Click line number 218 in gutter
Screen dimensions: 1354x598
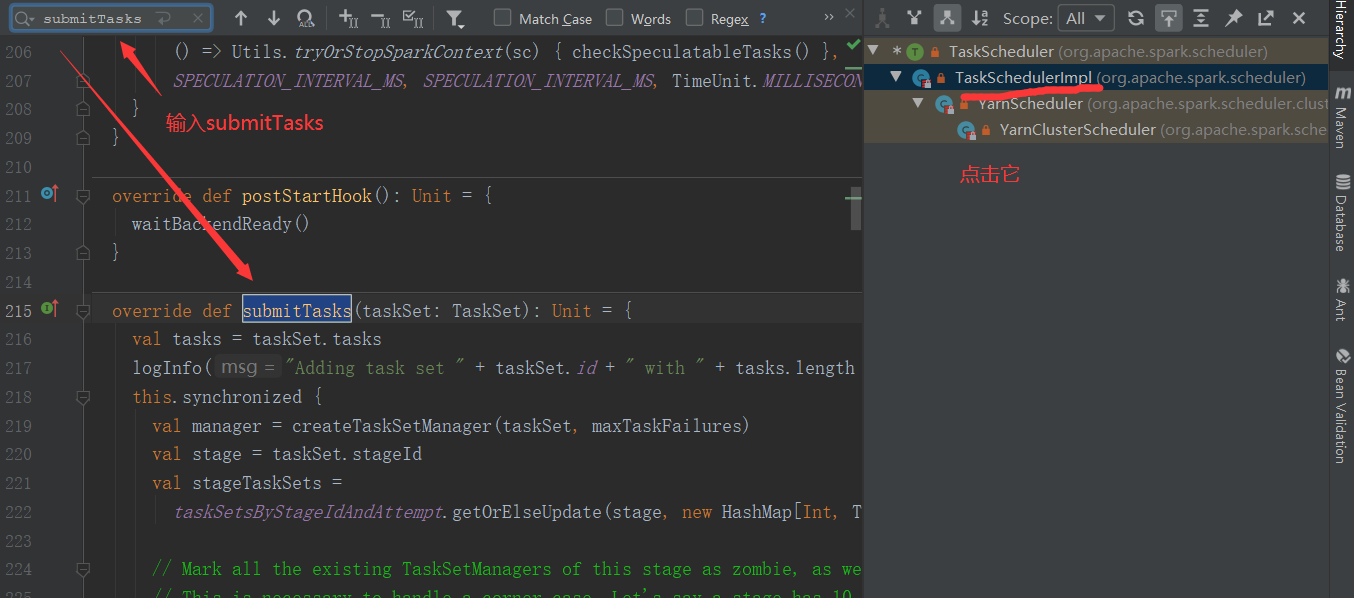18,397
